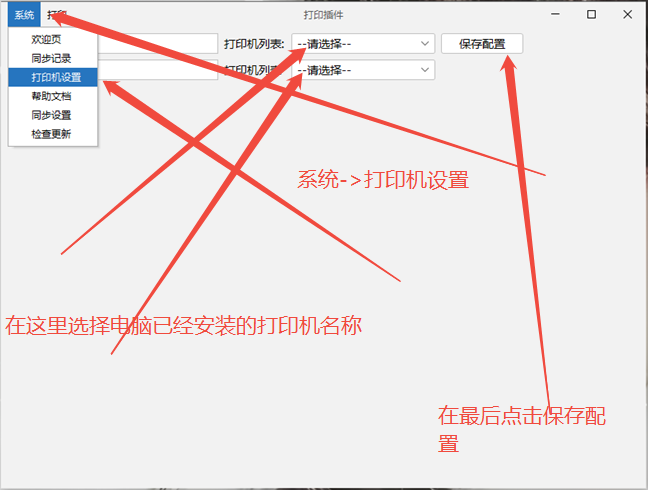
Task: Select 检查更新 menu item
Action: click(53, 134)
